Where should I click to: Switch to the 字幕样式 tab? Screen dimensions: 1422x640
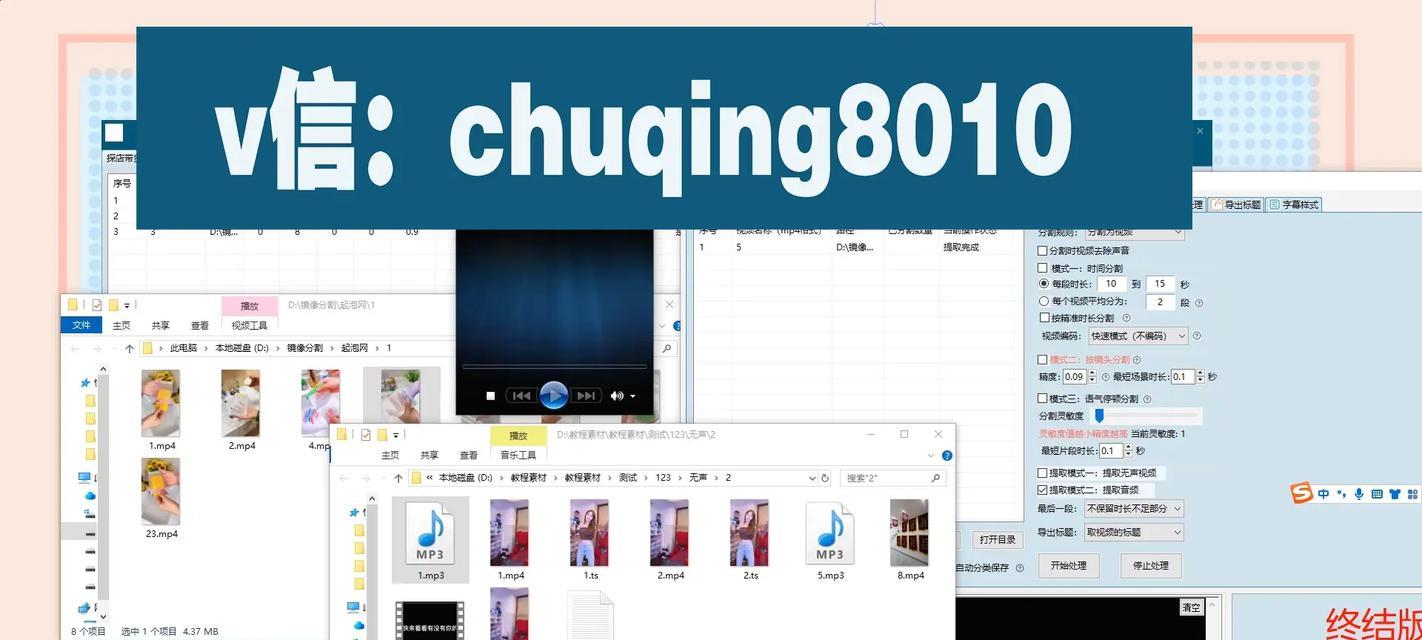1294,204
